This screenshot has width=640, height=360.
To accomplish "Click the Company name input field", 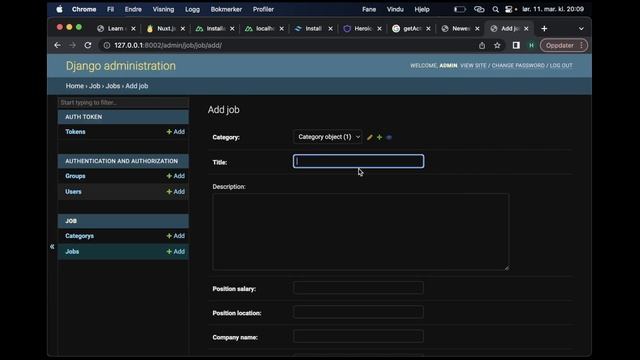I will tap(358, 337).
